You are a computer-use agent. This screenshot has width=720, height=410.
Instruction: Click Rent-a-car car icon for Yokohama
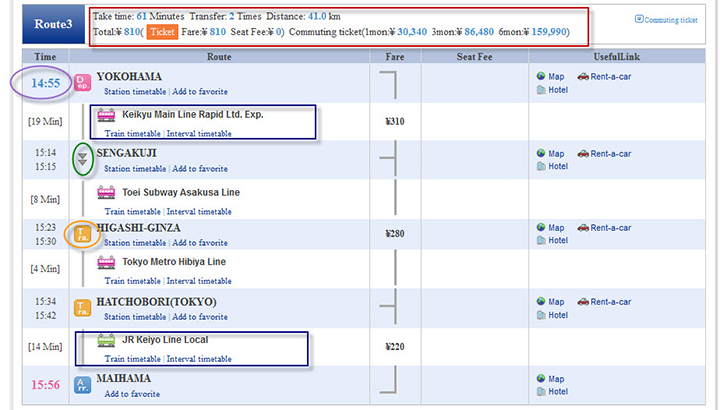click(583, 76)
